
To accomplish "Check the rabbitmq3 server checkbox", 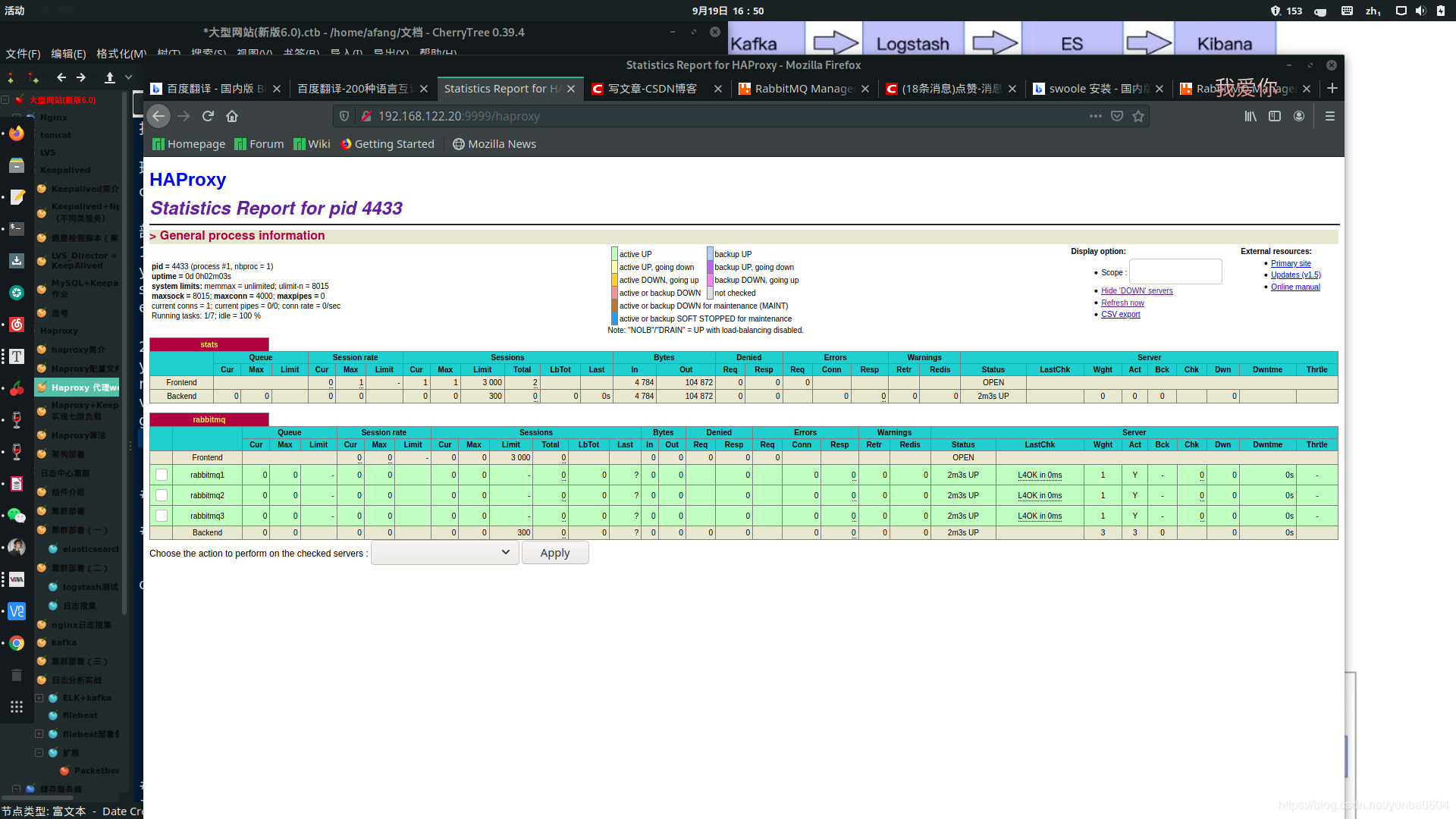I will click(x=161, y=515).
